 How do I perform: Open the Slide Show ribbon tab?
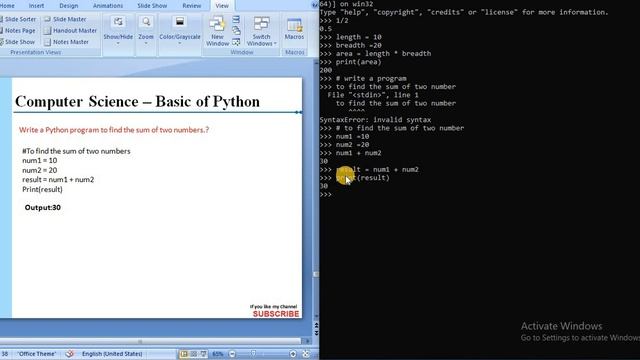click(152, 6)
